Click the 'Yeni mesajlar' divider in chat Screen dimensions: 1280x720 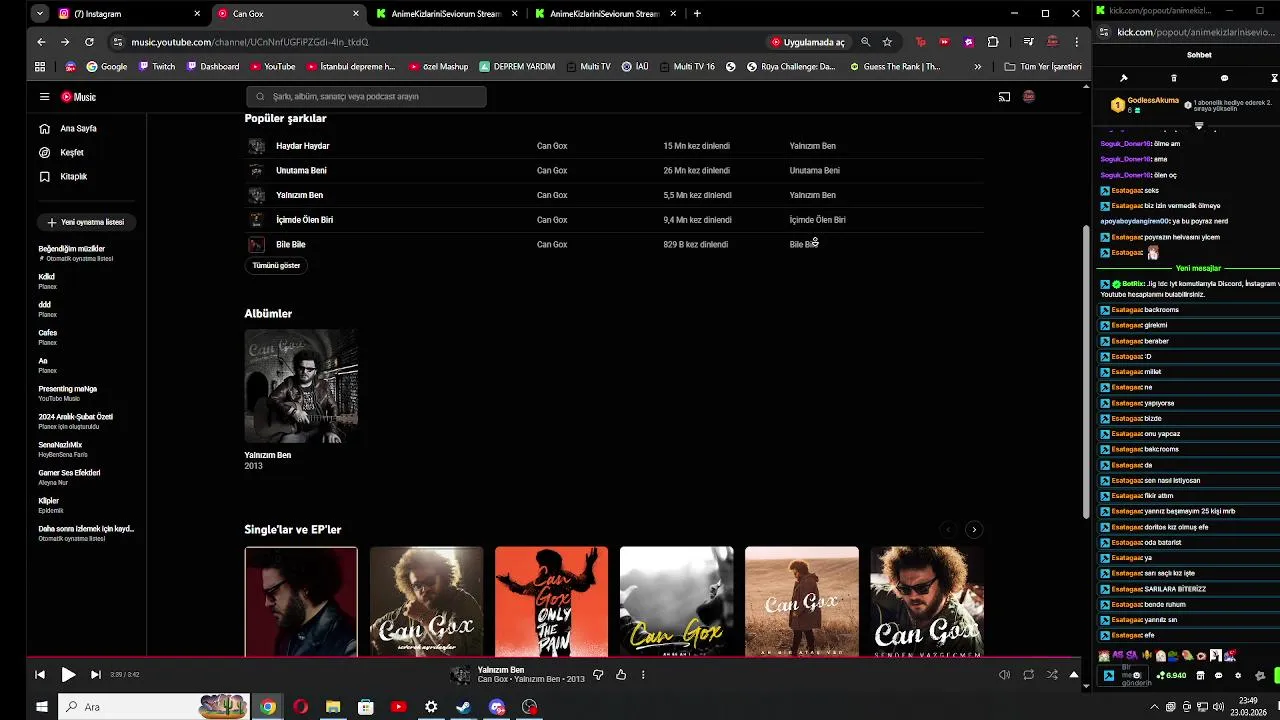pos(1198,268)
